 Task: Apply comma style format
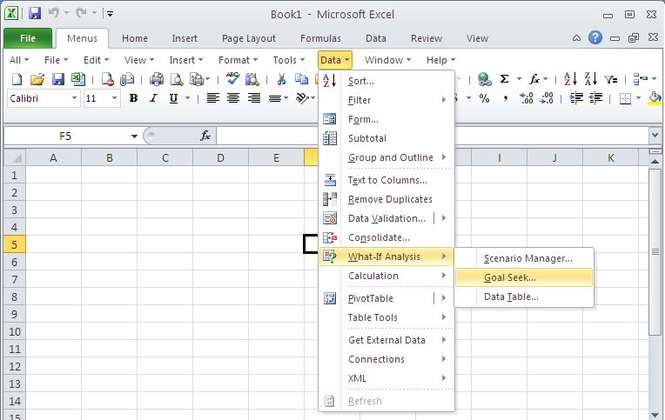point(505,98)
